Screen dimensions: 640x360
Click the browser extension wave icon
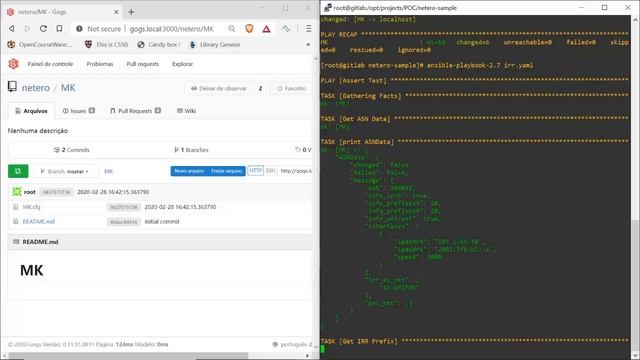pyautogui.click(x=286, y=29)
